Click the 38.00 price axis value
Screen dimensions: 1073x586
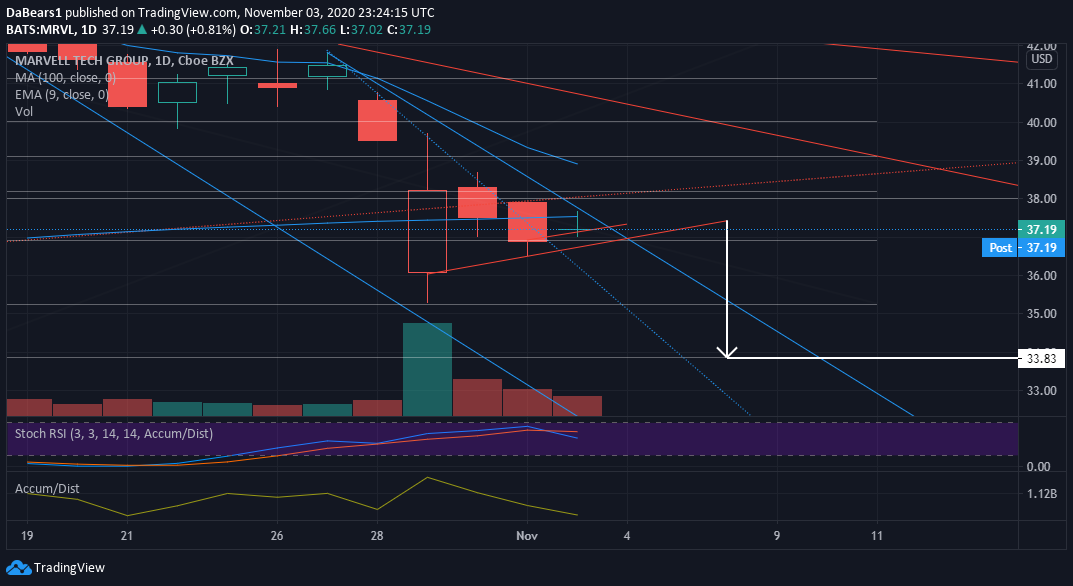point(1042,199)
